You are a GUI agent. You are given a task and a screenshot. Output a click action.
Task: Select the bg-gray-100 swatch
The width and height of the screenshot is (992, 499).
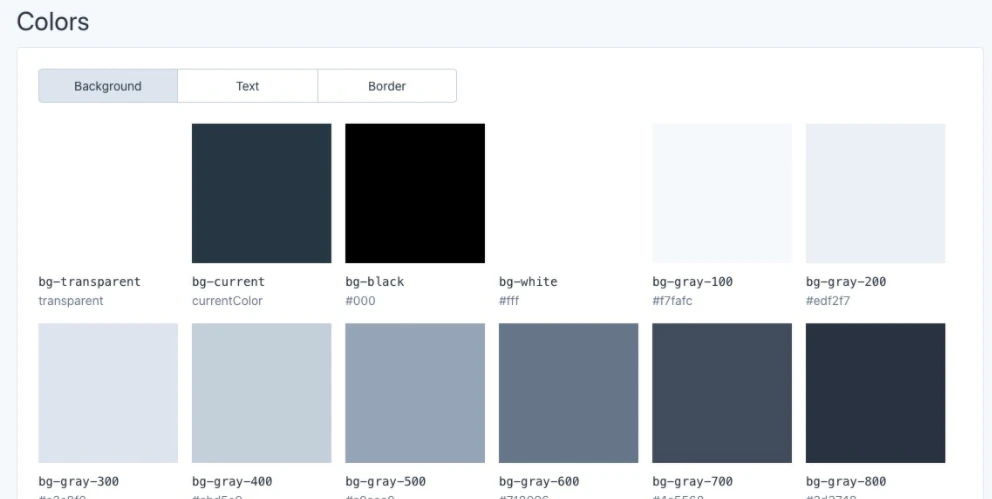pyautogui.click(x=722, y=193)
